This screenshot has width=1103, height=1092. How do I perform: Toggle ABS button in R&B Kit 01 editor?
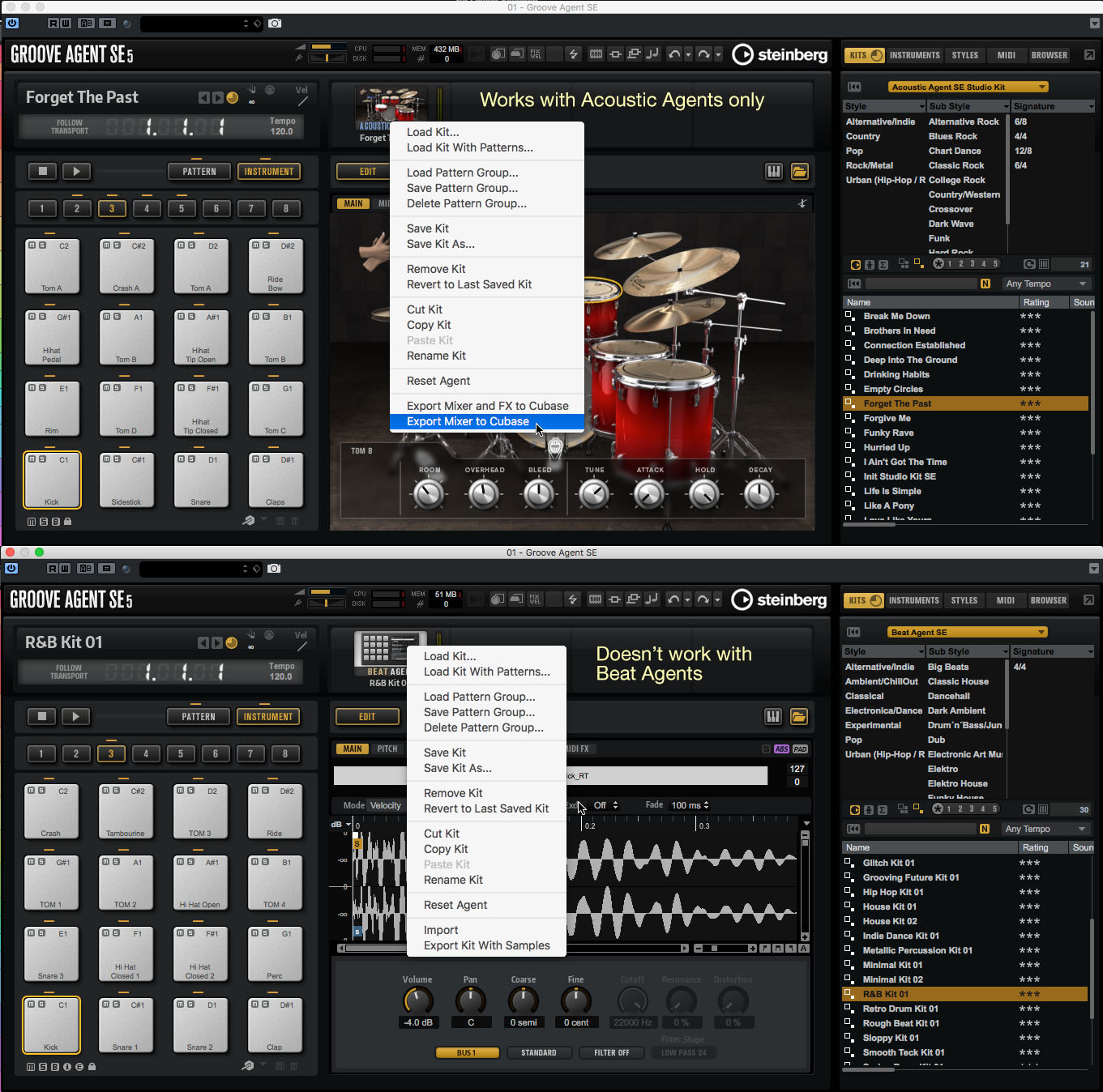[x=781, y=749]
